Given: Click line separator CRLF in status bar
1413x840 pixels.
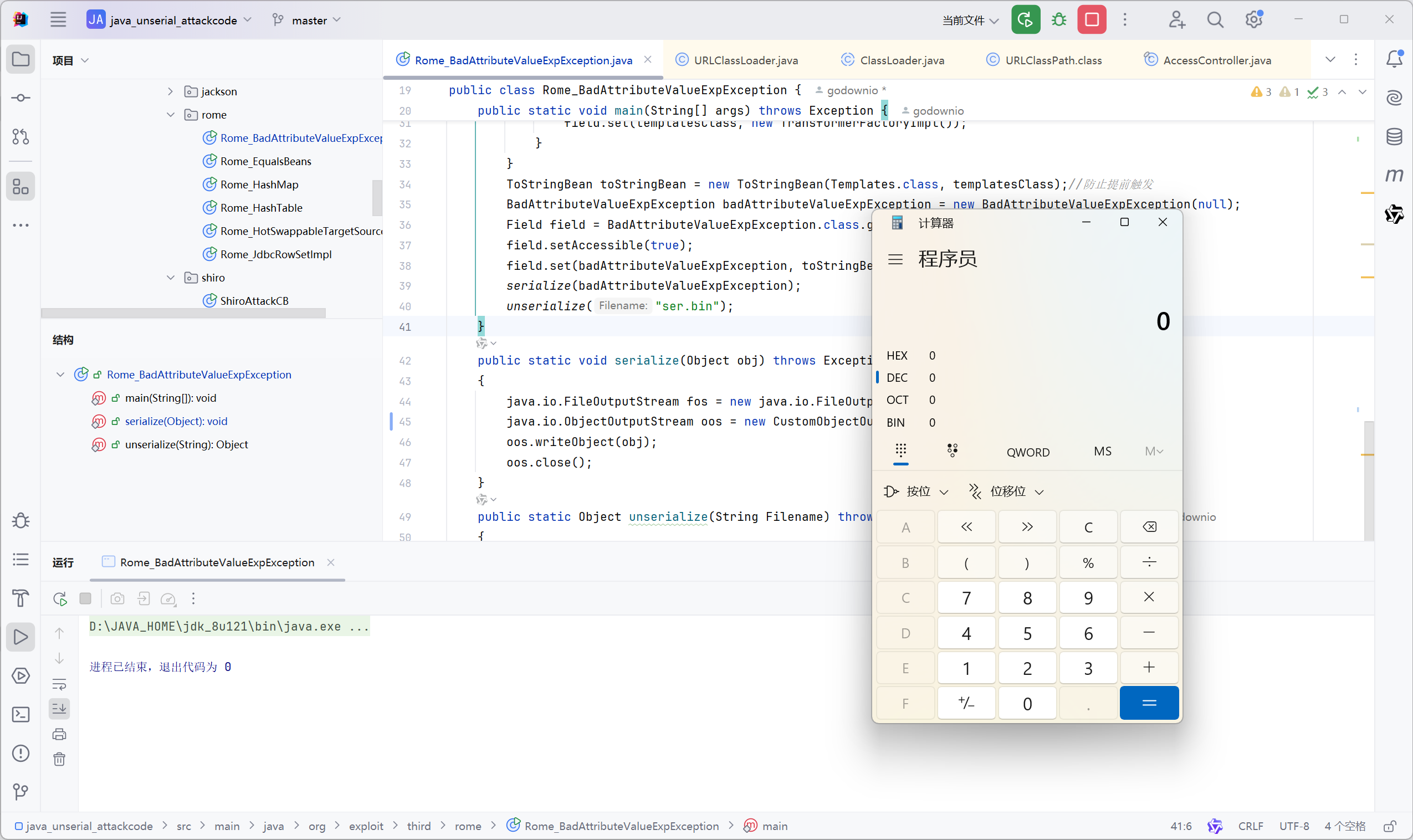Looking at the screenshot, I should point(1250,826).
